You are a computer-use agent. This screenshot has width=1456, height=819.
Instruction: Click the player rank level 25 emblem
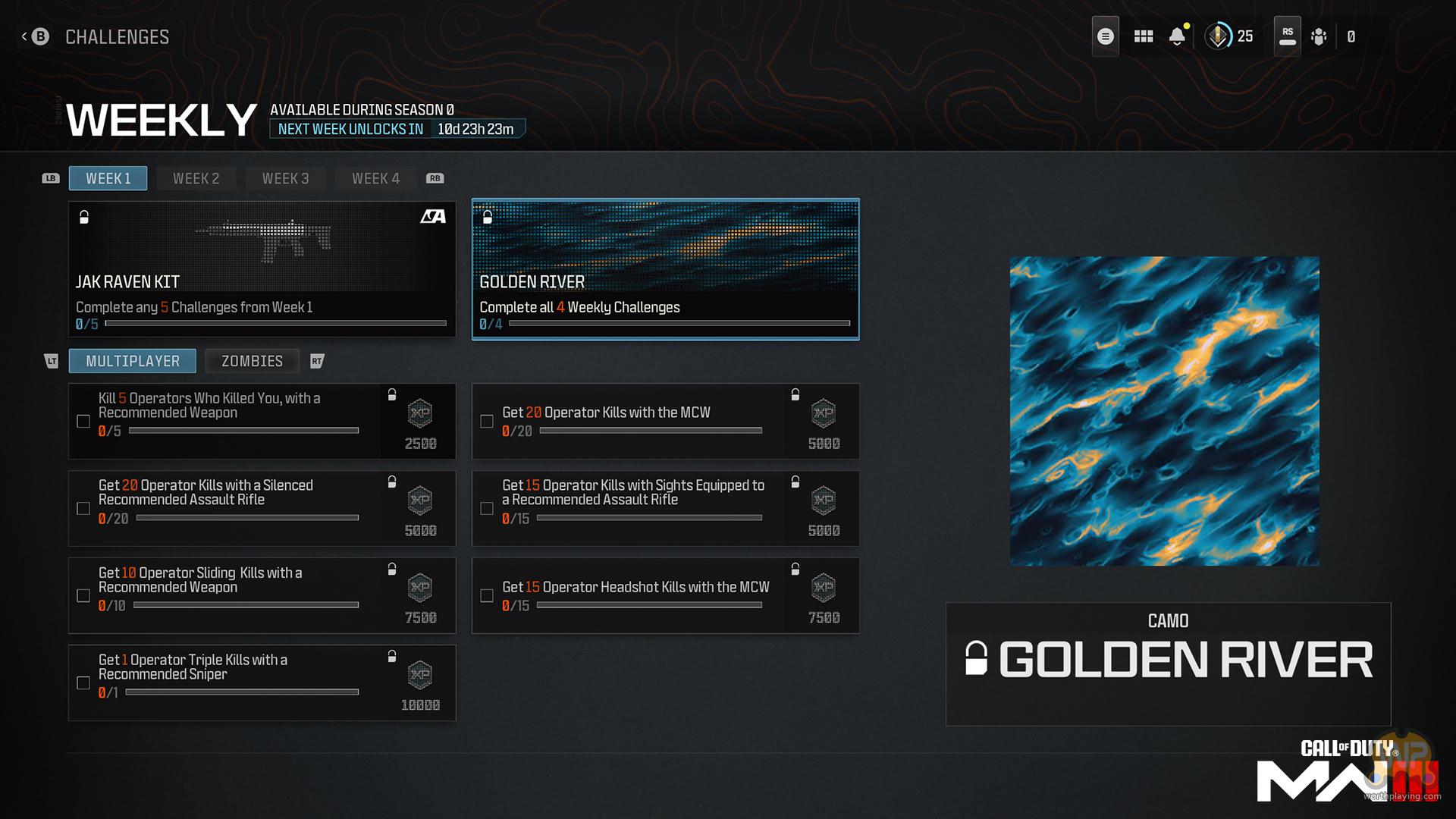[1219, 36]
